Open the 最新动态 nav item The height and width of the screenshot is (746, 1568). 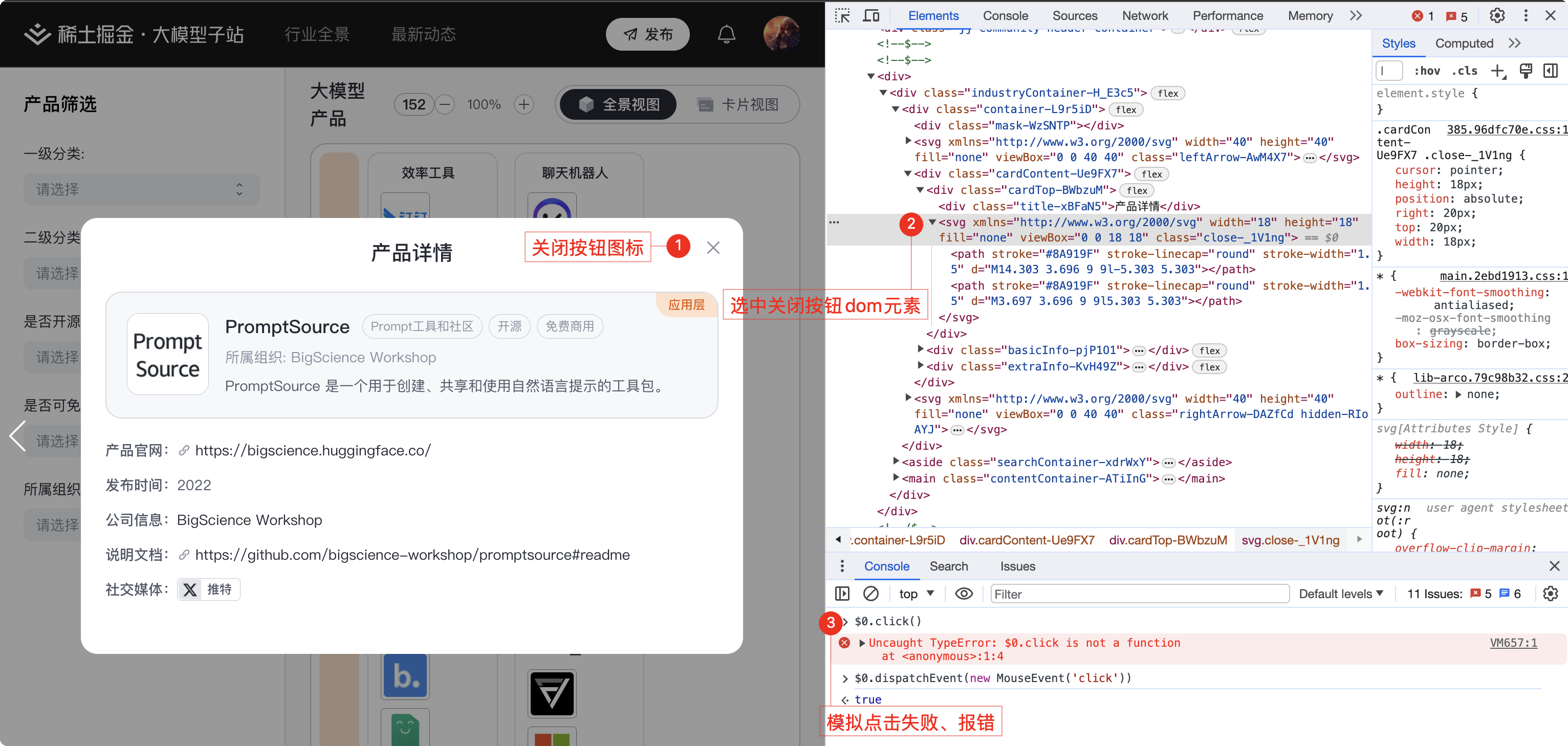(424, 34)
